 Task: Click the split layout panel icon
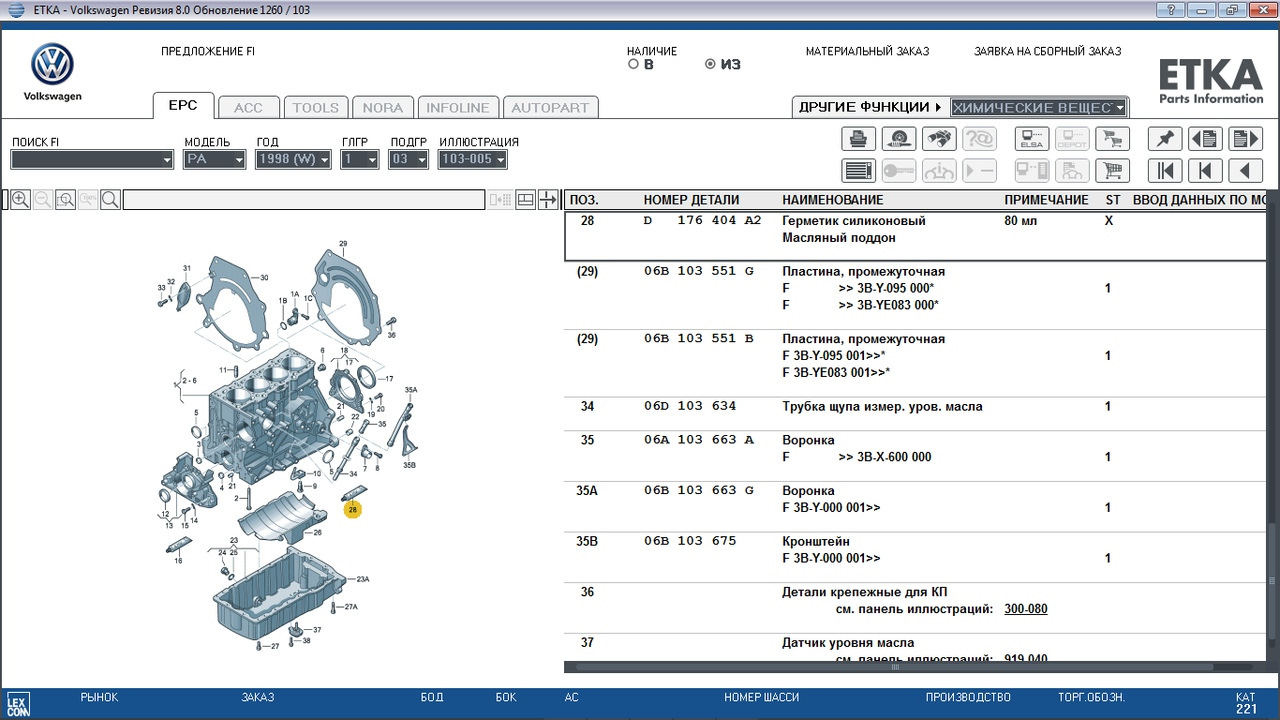(526, 200)
